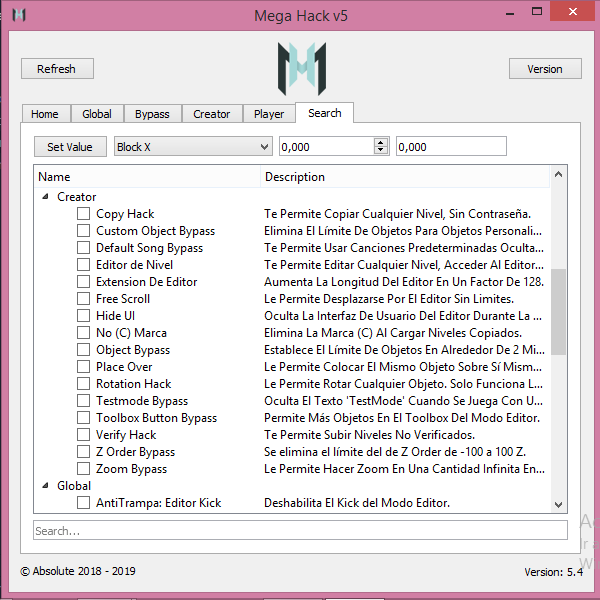Image resolution: width=600 pixels, height=600 pixels.
Task: Click the list scroll down arrow
Action: click(558, 504)
